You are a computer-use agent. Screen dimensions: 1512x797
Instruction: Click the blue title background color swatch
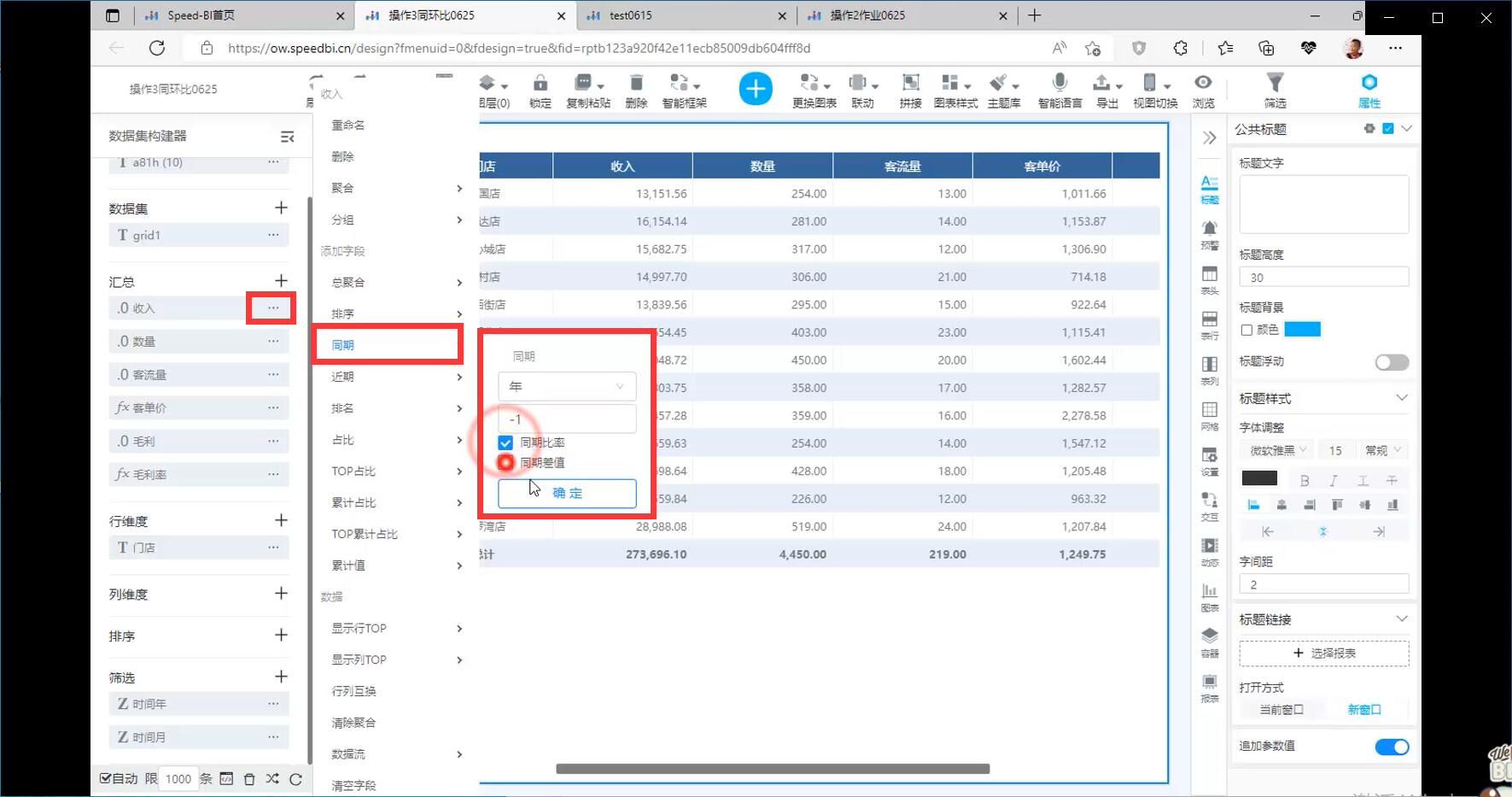tap(1302, 330)
